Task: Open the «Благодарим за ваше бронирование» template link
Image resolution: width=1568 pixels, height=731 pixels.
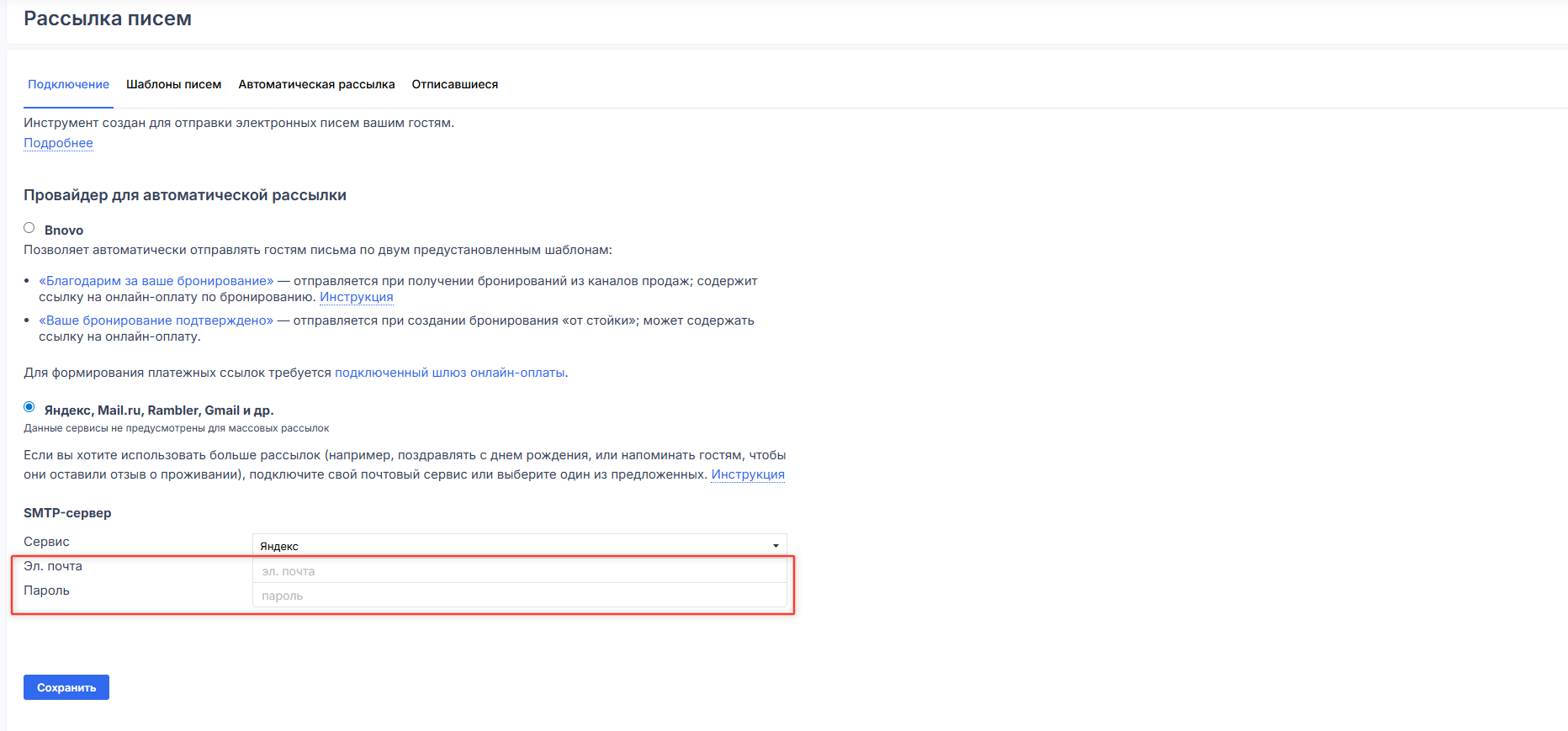Action: click(156, 281)
